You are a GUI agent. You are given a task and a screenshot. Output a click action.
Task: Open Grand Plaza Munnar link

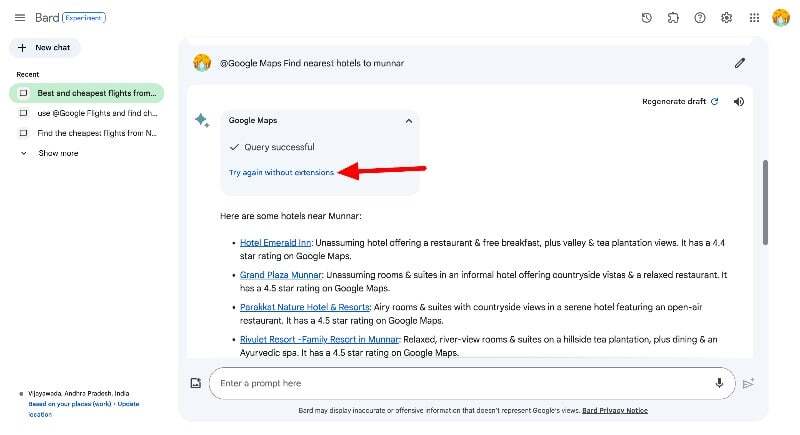point(281,275)
